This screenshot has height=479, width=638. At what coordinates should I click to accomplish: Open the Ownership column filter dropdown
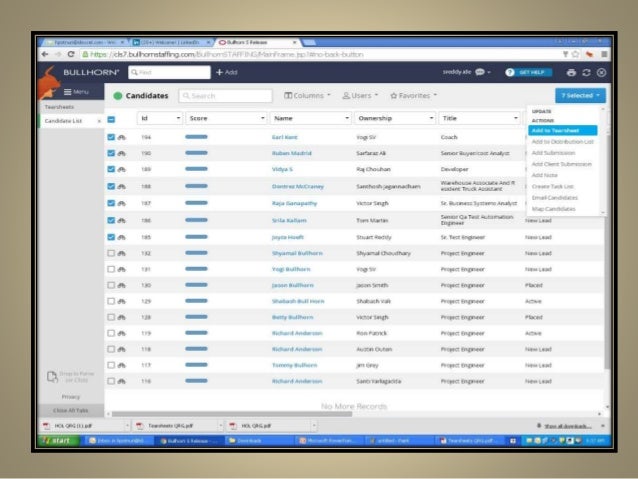431,118
